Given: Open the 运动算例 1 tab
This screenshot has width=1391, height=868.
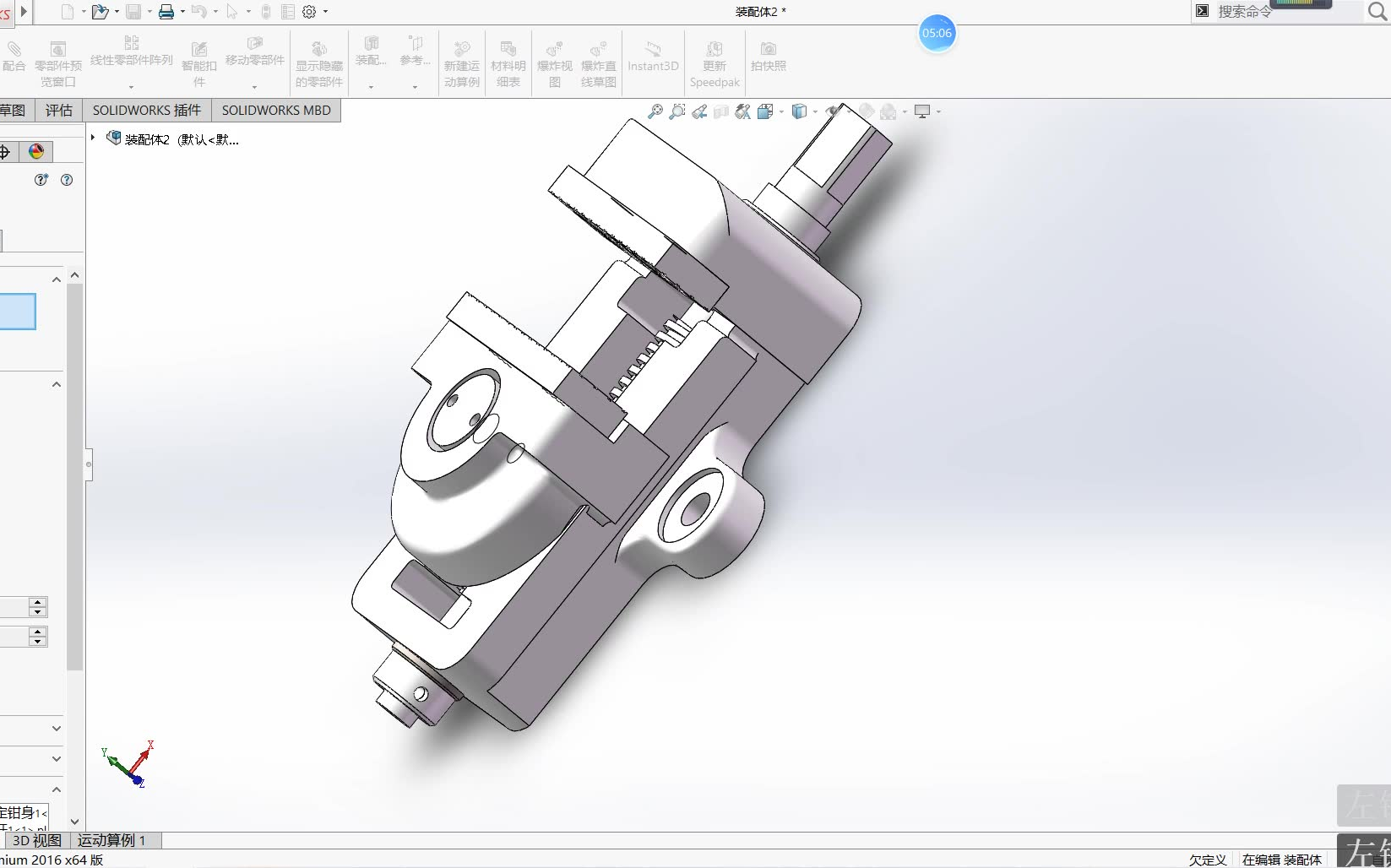Looking at the screenshot, I should click(111, 840).
